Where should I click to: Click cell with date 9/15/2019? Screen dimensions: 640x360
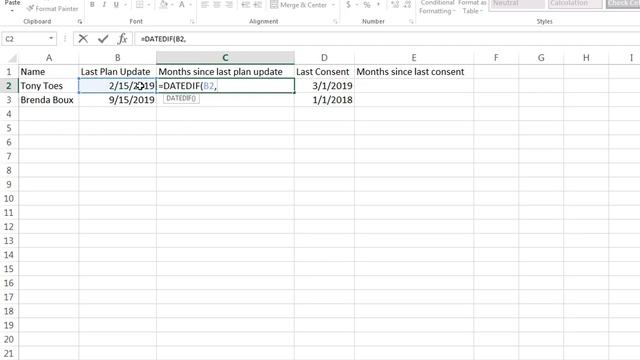(x=118, y=100)
